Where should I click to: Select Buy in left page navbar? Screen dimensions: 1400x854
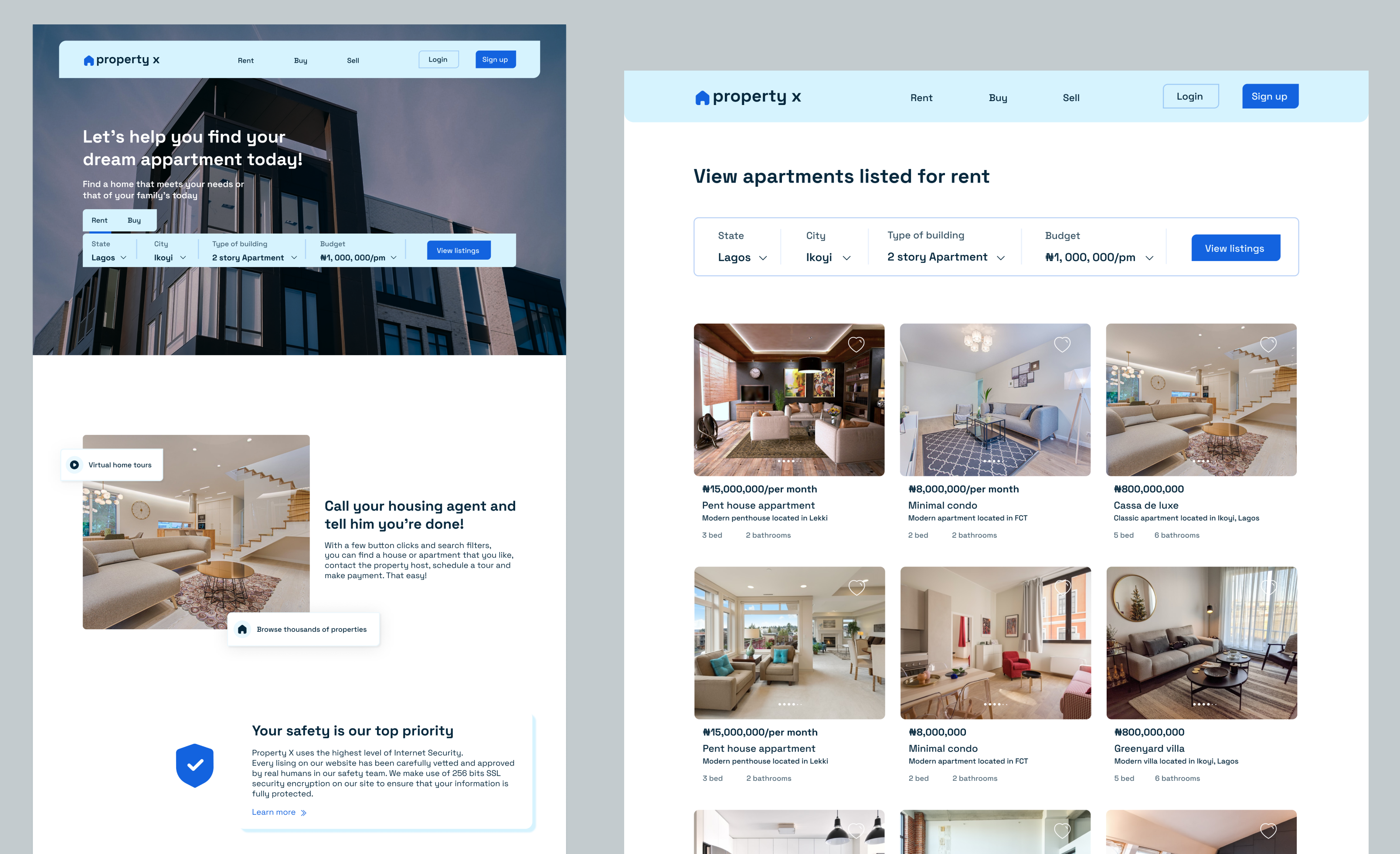(x=301, y=61)
